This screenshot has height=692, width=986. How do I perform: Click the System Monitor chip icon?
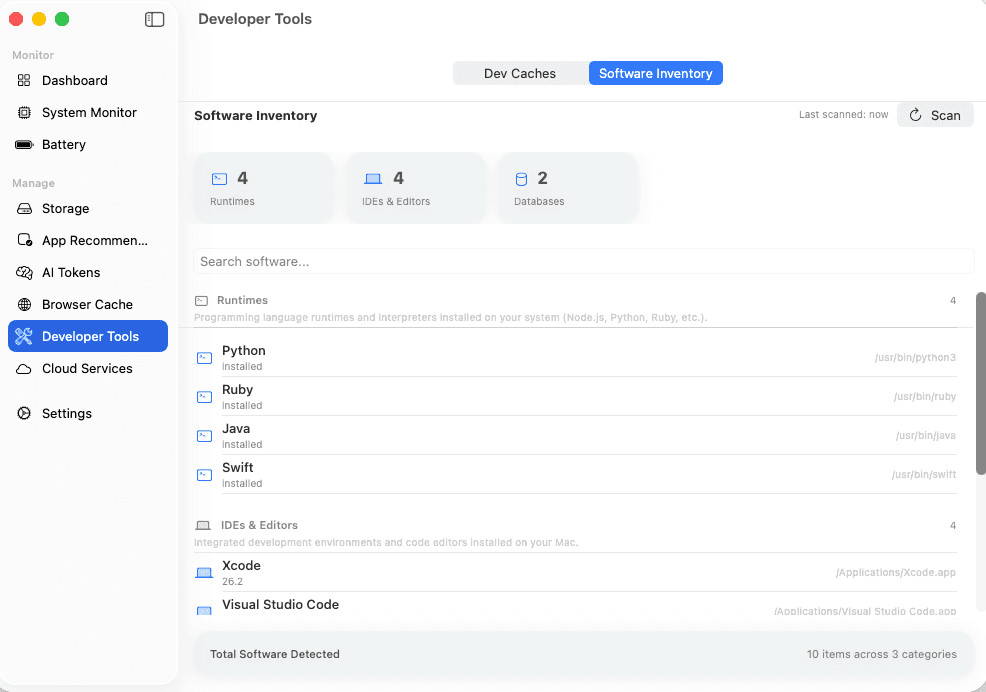tap(24, 113)
